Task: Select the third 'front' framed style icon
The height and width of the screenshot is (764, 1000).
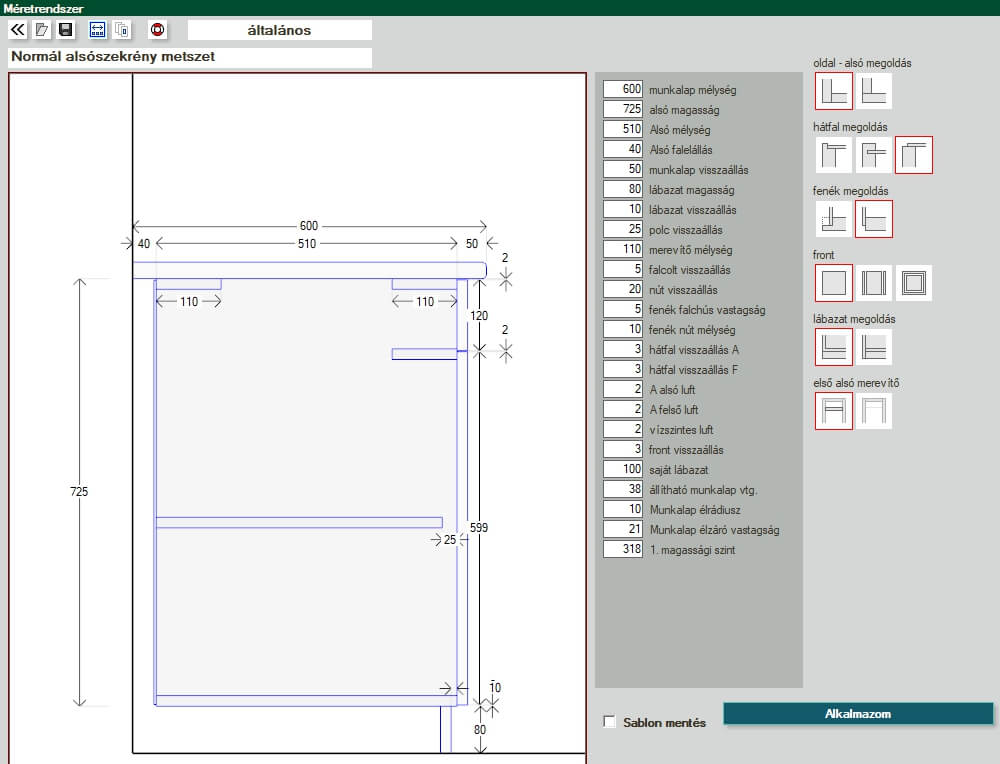Action: 914,283
